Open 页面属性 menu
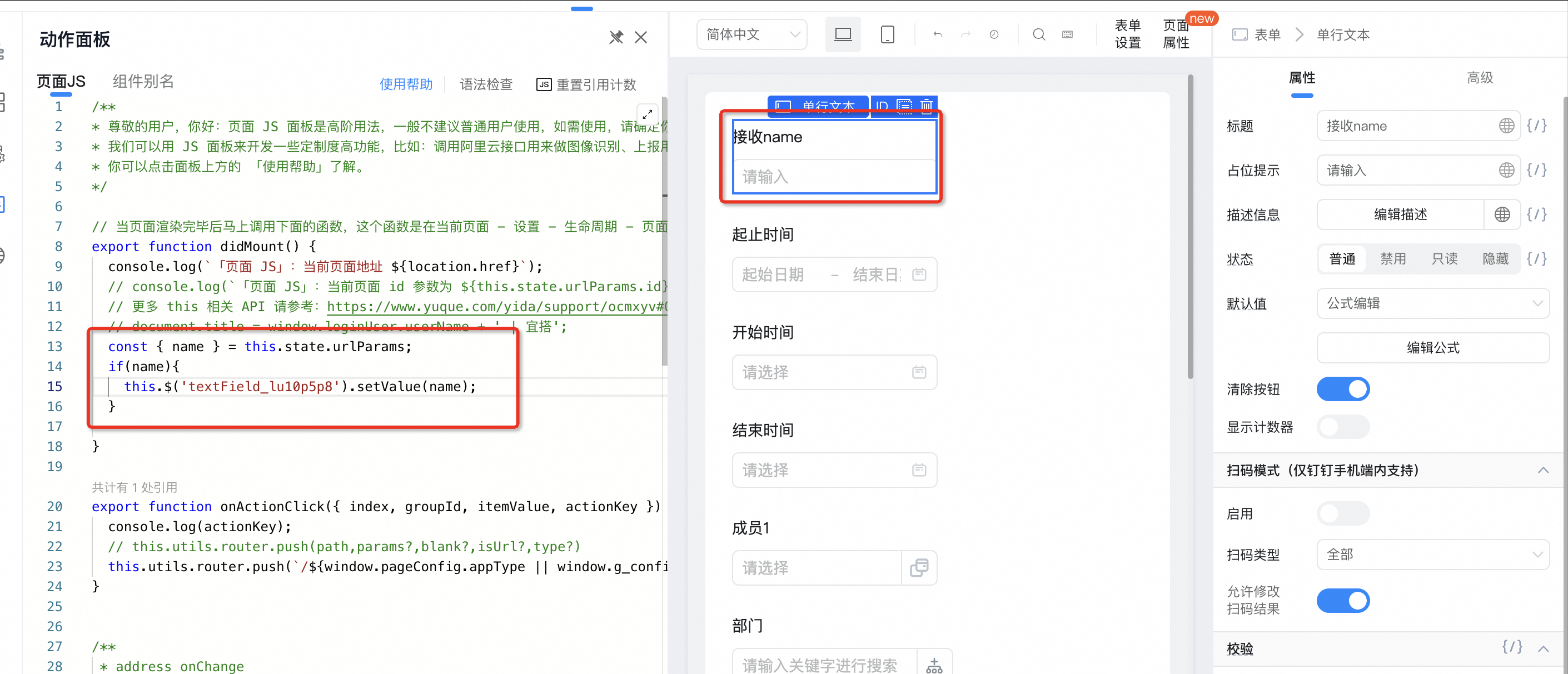Image resolution: width=1568 pixels, height=674 pixels. pos(1176,34)
